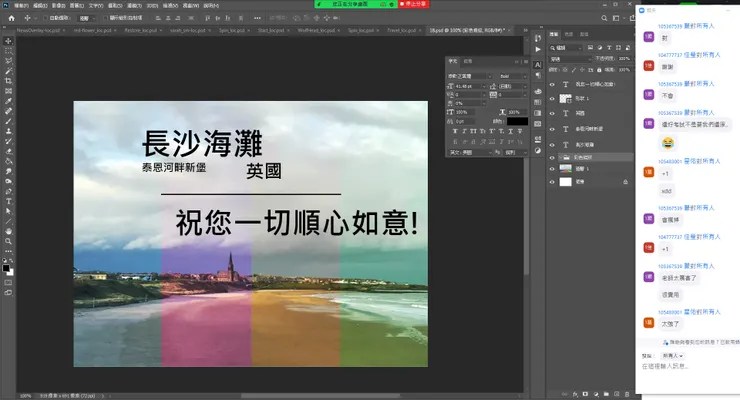Hide the bottom background layer via eye icon
This screenshot has width=740, height=400.
point(552,182)
